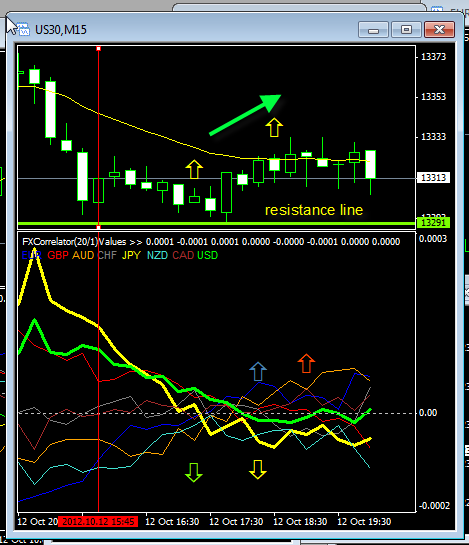This screenshot has height=545, width=469.
Task: Click the CHF legend label
Action: 107,255
